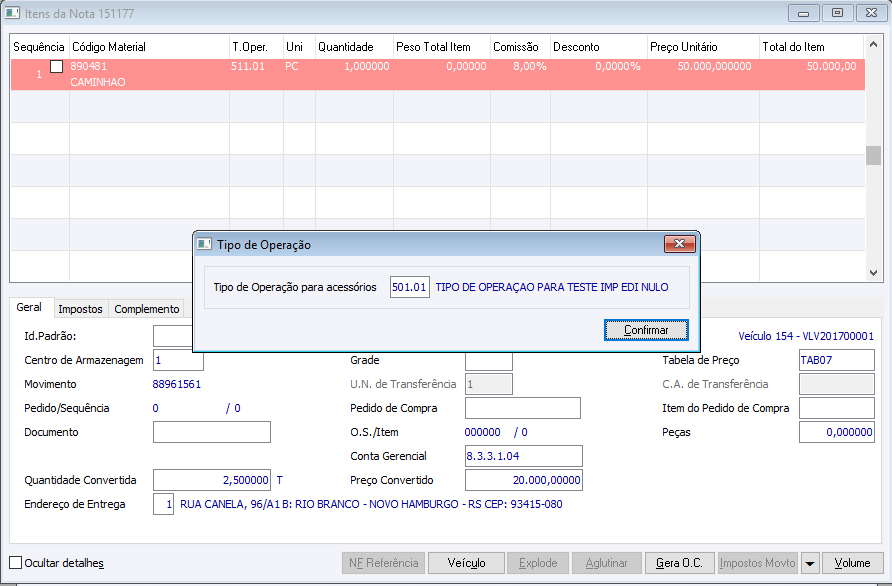Switch to the Complemento tab
The image size is (892, 586).
tap(147, 309)
